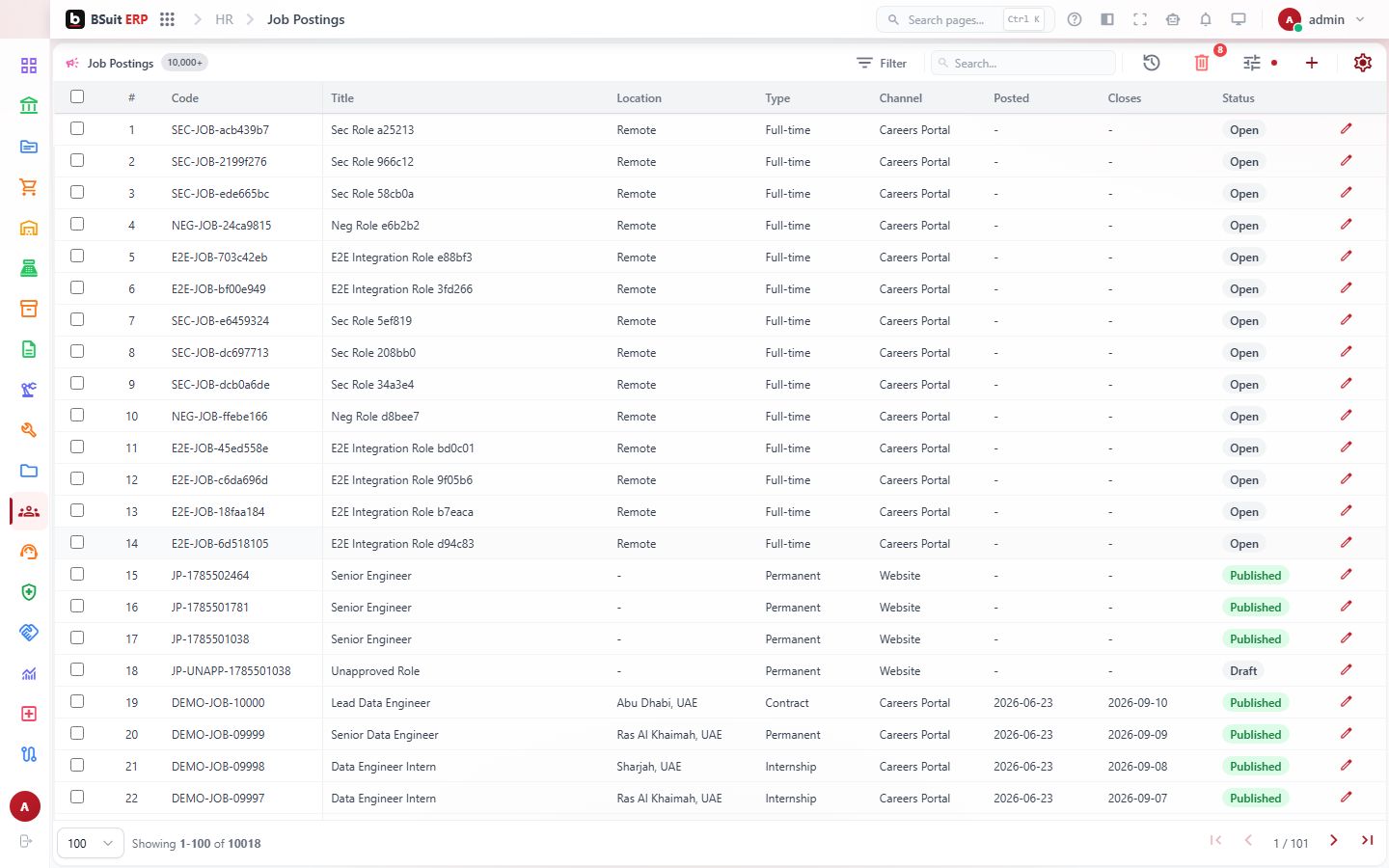1389x868 pixels.
Task: Click the 10,000+ count badge
Action: tap(184, 63)
